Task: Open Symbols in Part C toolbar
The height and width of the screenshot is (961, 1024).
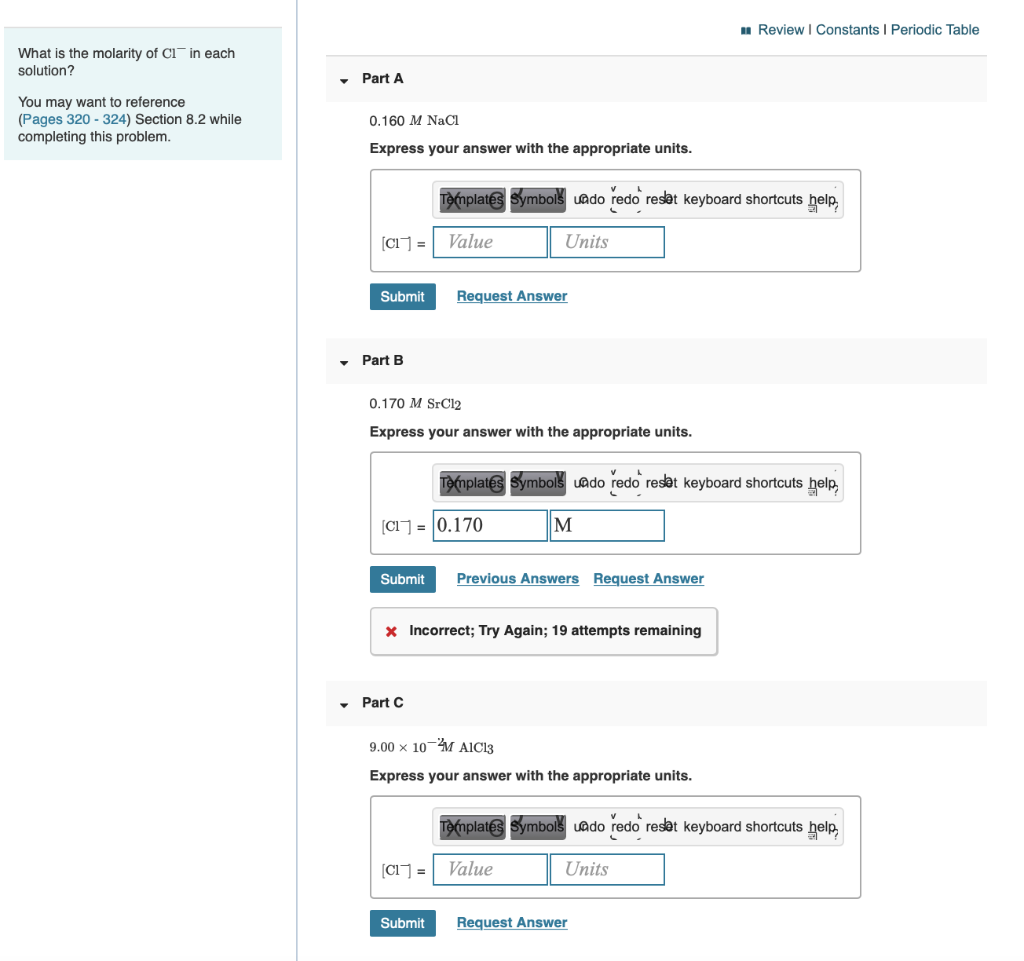Action: pos(537,827)
